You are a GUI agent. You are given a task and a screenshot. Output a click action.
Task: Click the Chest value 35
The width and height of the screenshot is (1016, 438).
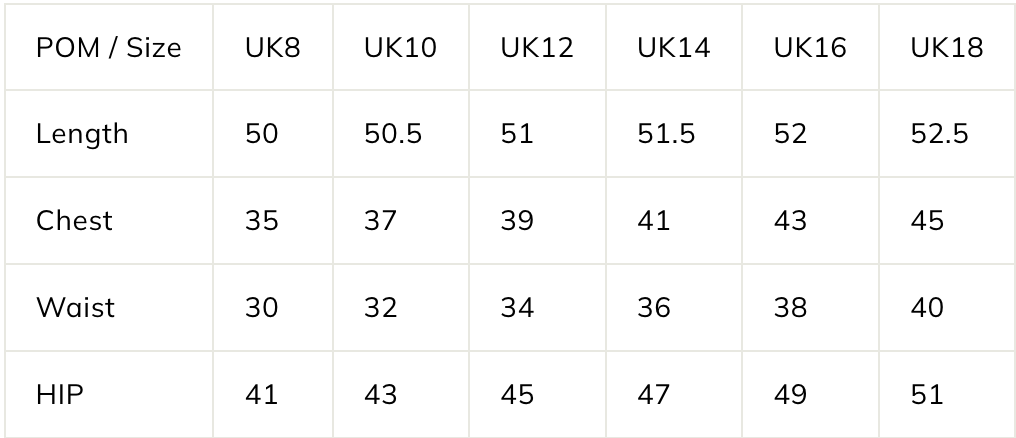pyautogui.click(x=262, y=221)
